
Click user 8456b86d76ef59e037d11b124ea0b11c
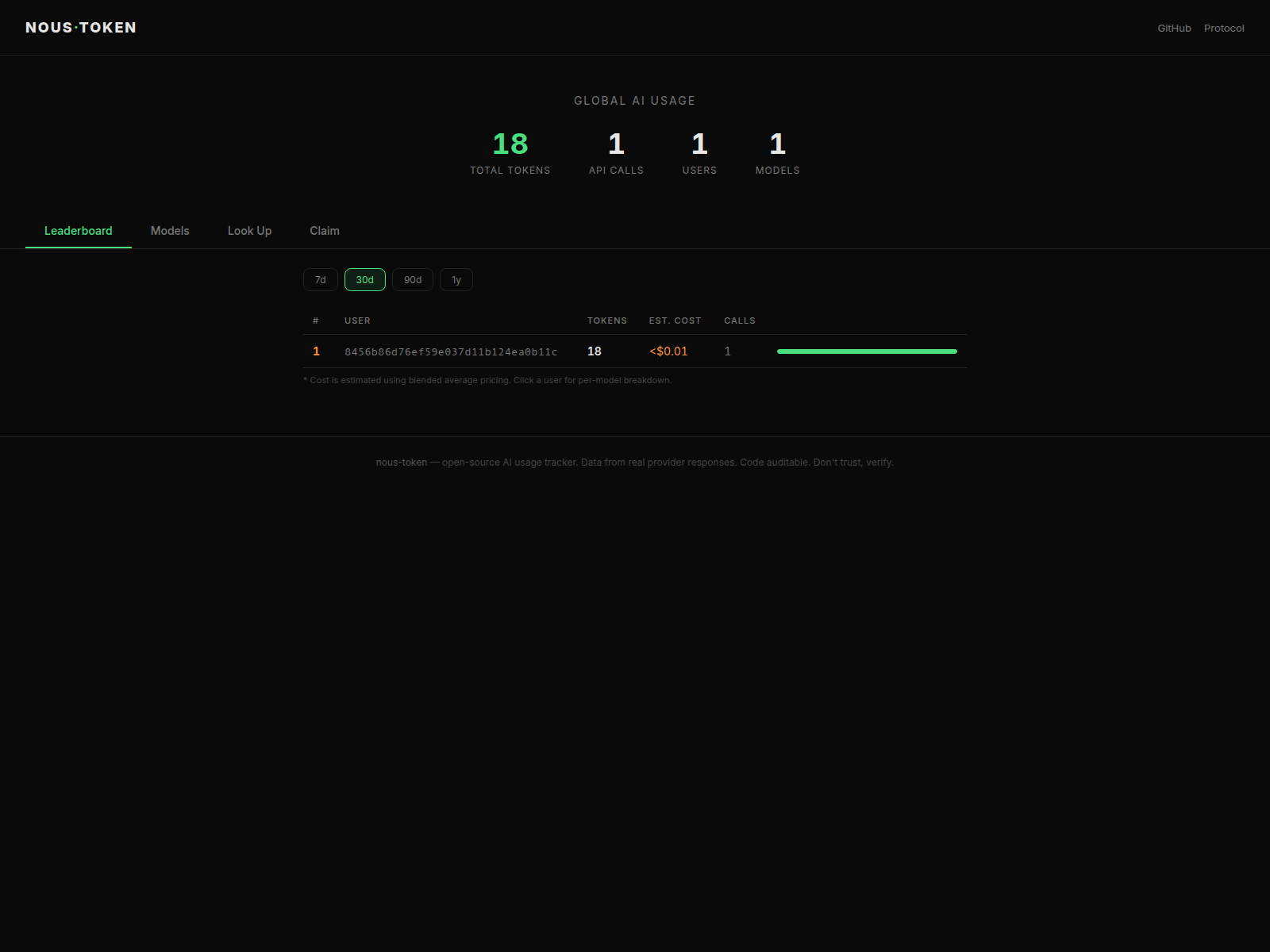[451, 351]
